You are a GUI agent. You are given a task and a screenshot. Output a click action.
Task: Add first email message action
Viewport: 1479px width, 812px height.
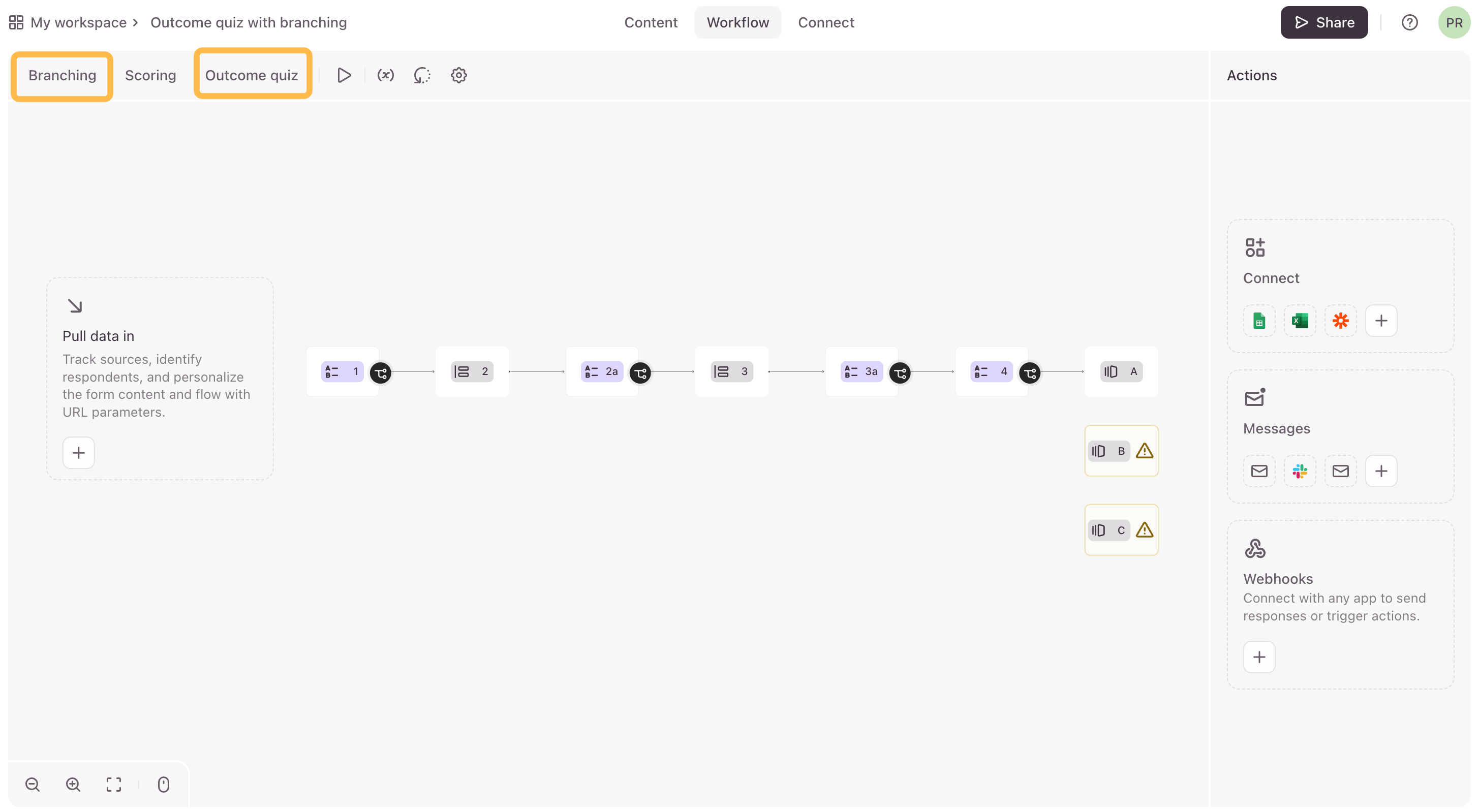coord(1258,471)
